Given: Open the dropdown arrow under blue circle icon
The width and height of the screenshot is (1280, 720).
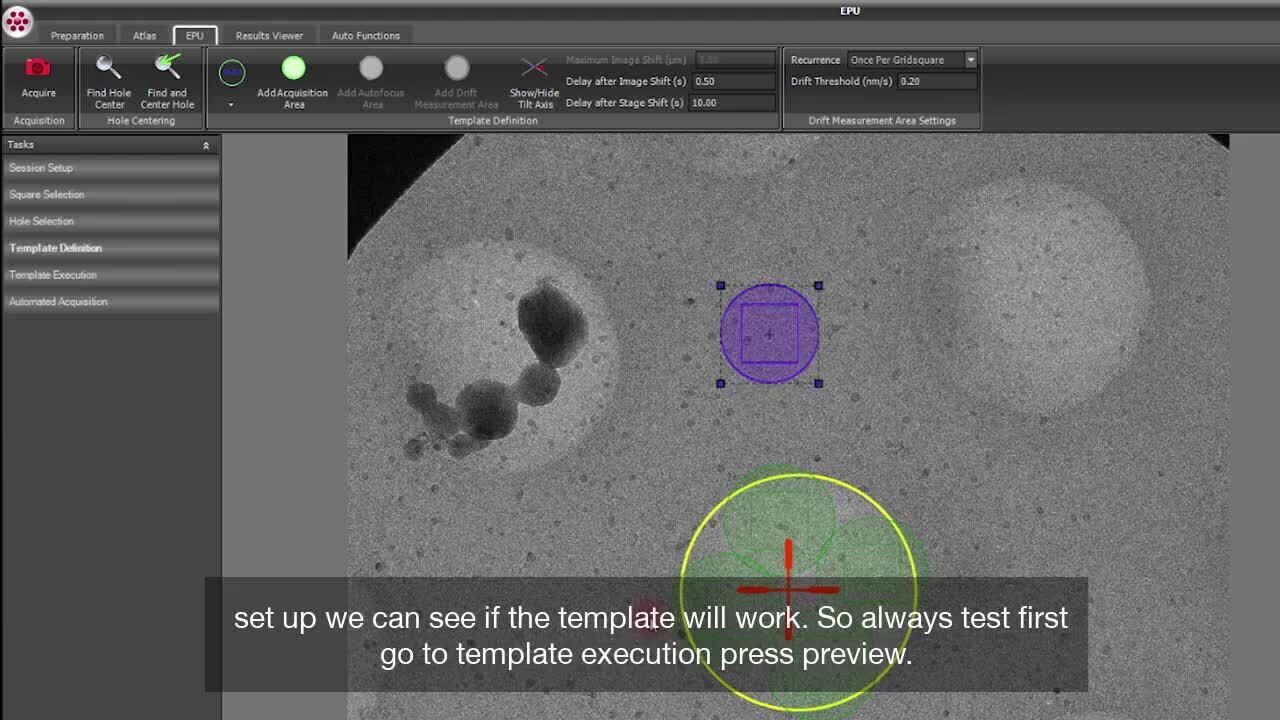Looking at the screenshot, I should [x=231, y=104].
